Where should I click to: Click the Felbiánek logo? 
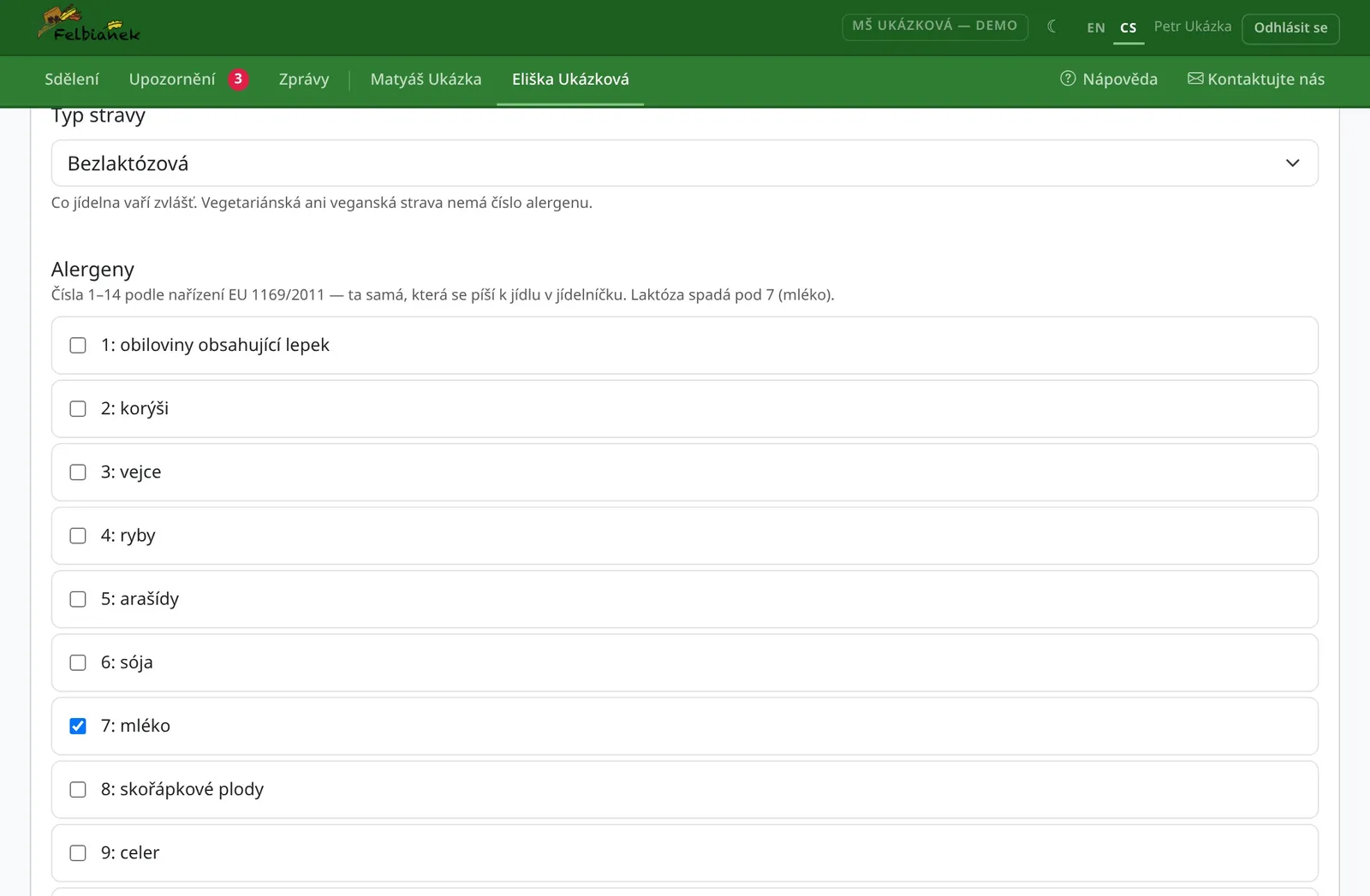coord(88,26)
